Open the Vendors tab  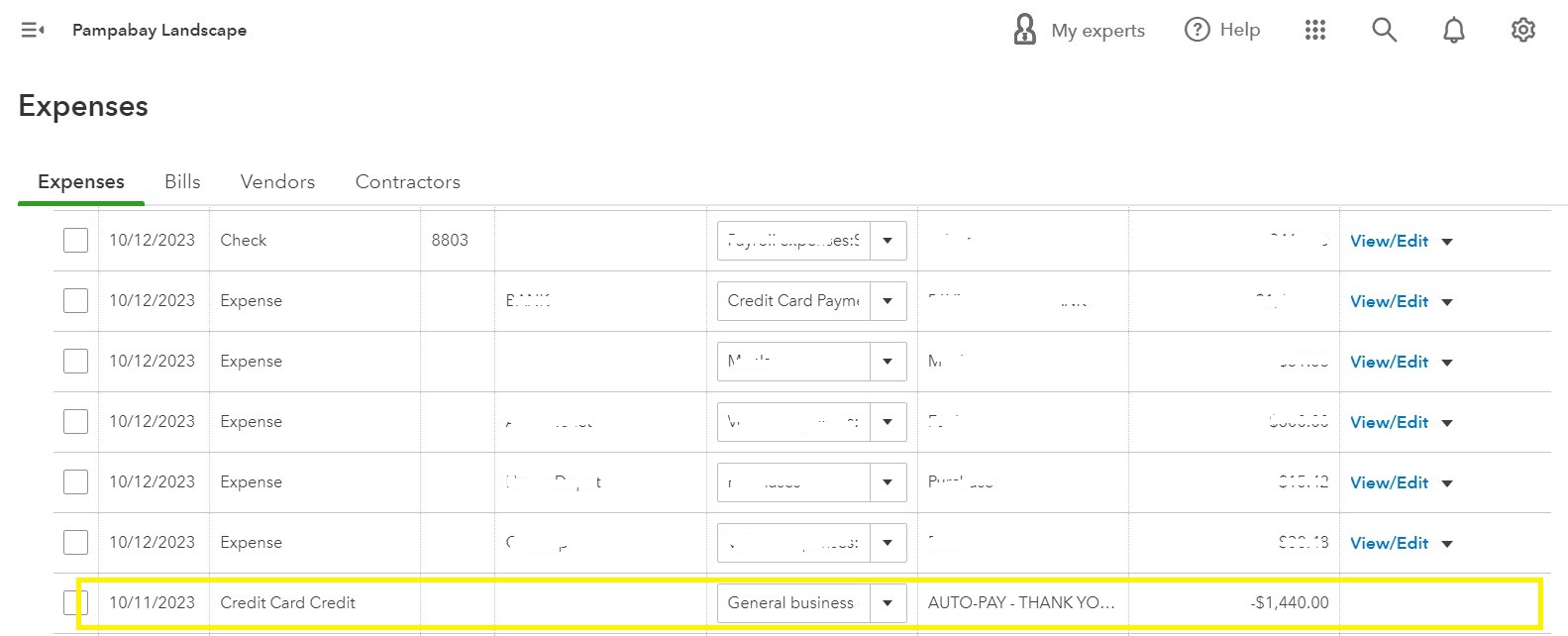(x=277, y=181)
